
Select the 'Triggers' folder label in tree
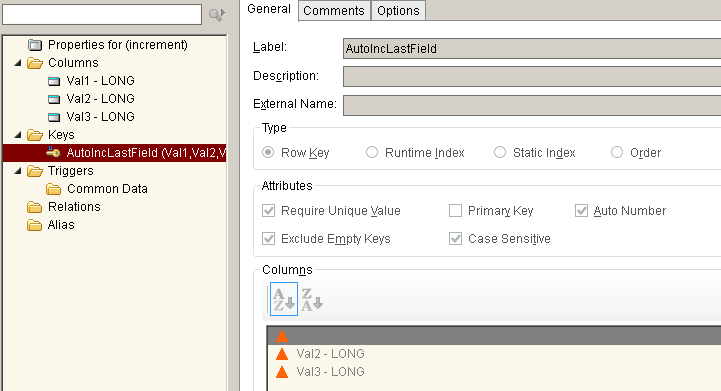coord(70,171)
